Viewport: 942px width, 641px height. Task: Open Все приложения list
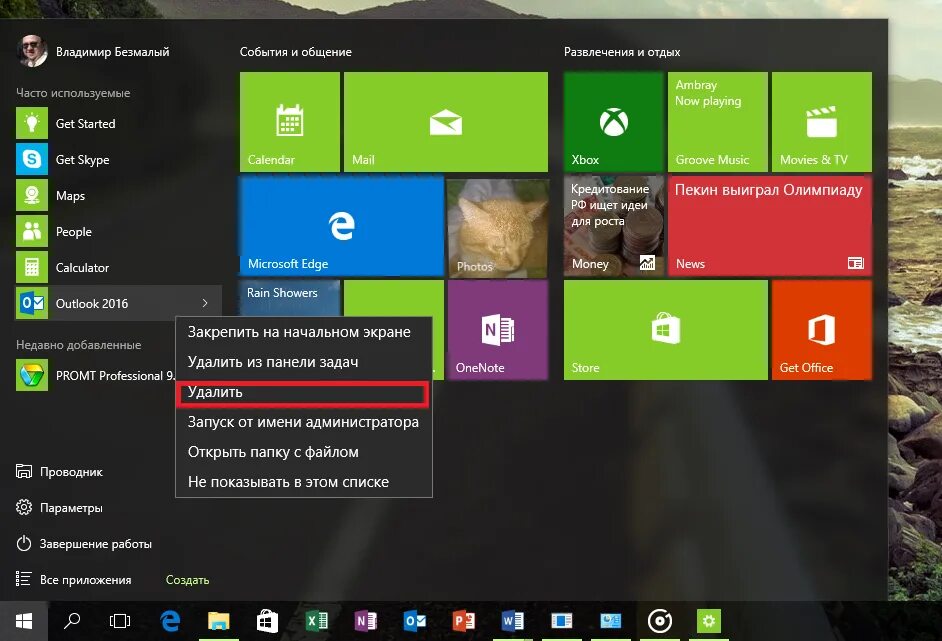[x=73, y=580]
